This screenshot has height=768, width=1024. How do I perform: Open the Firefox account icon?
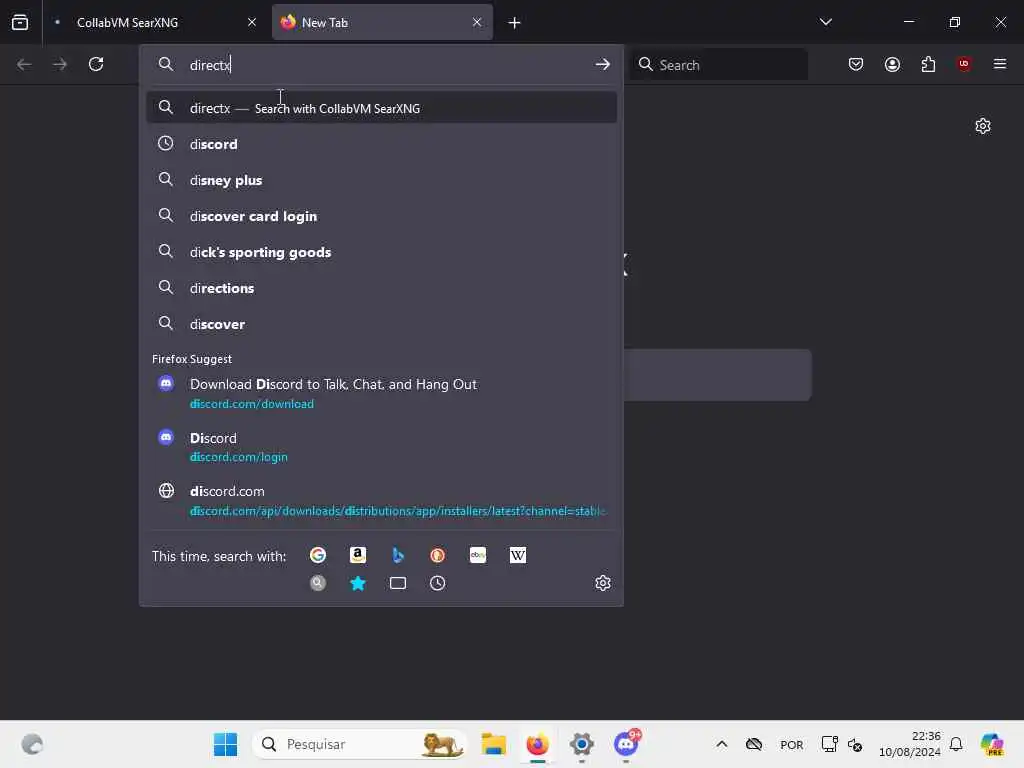point(892,64)
